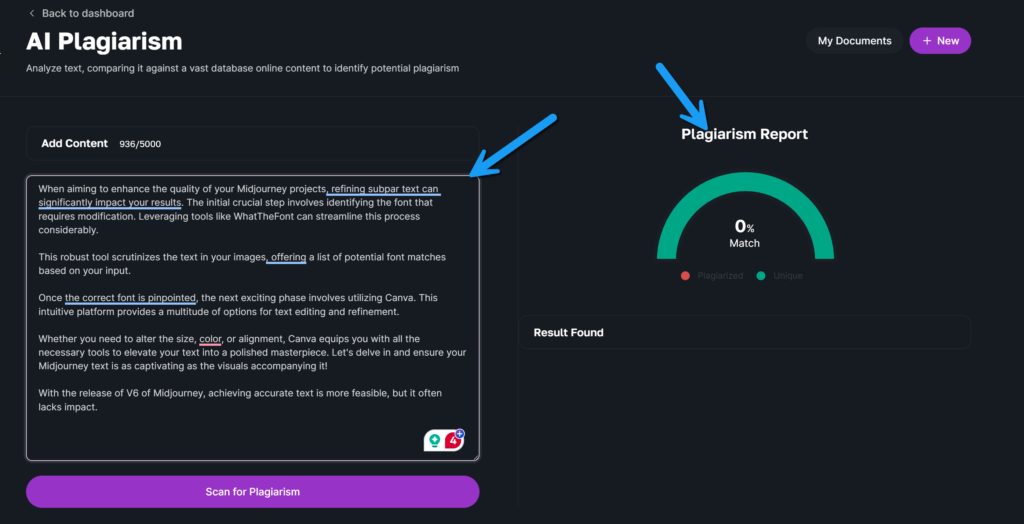Click the textarea resize handle corner

476,457
